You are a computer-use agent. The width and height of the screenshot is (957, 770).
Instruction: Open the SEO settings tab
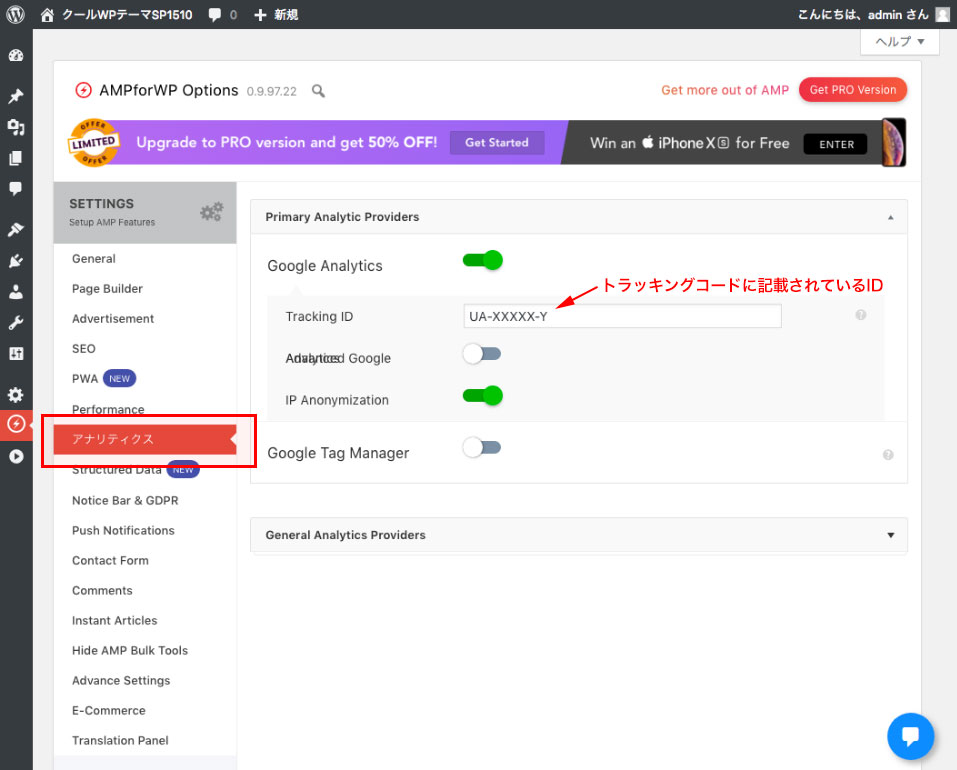click(84, 348)
